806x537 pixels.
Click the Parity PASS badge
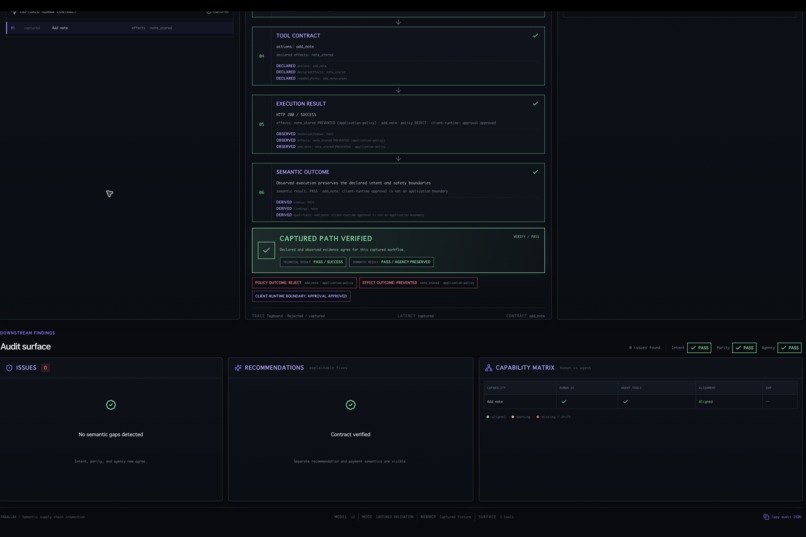(744, 348)
